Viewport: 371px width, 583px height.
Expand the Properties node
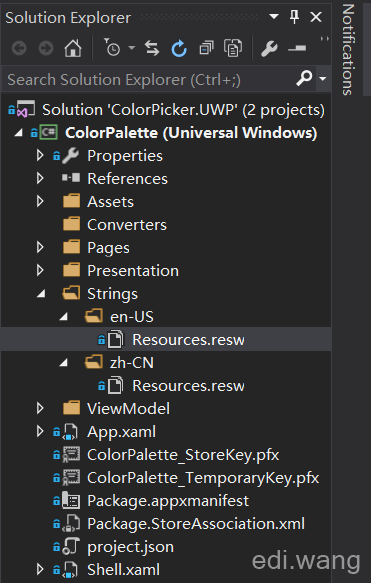point(40,155)
